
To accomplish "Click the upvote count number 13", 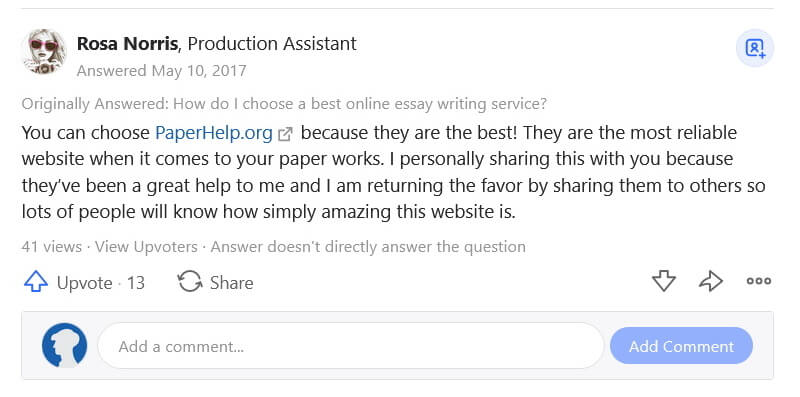I will [x=136, y=283].
